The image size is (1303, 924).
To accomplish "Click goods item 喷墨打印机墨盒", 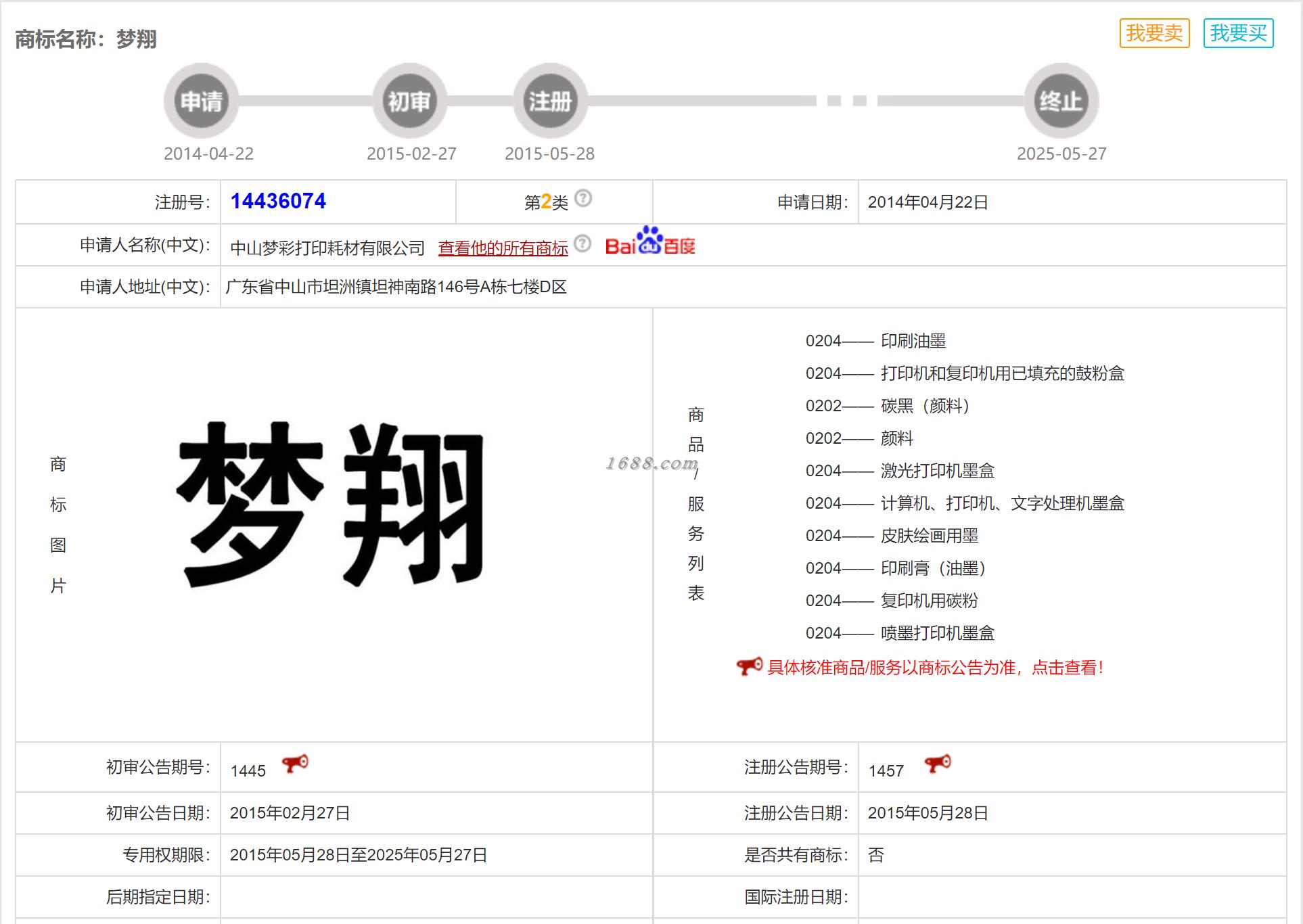I will (x=937, y=633).
